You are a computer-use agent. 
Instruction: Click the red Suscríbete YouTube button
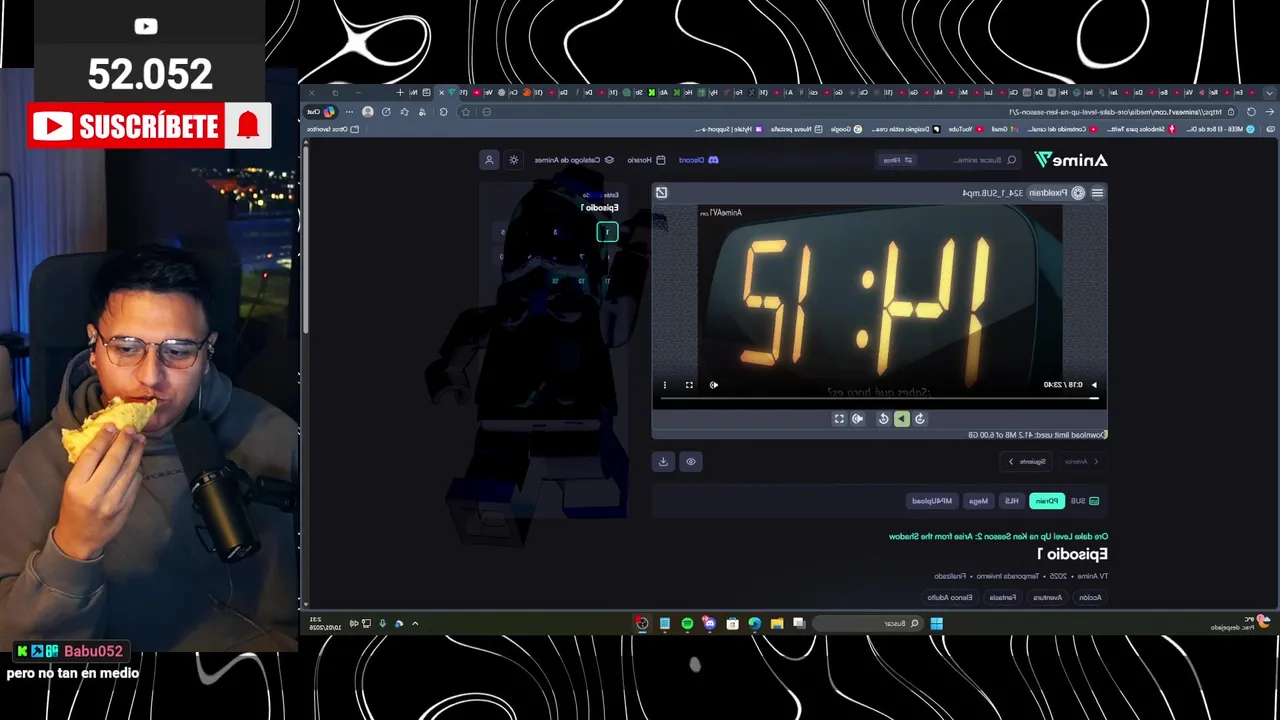[126, 126]
